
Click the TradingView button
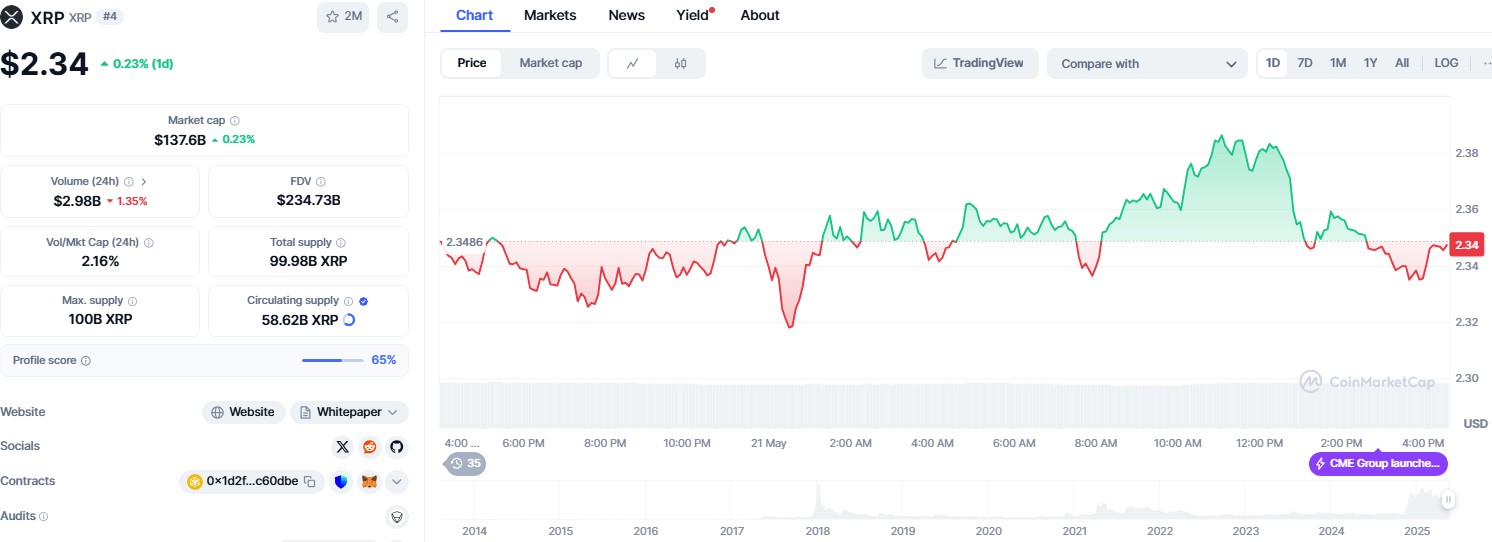coord(979,63)
